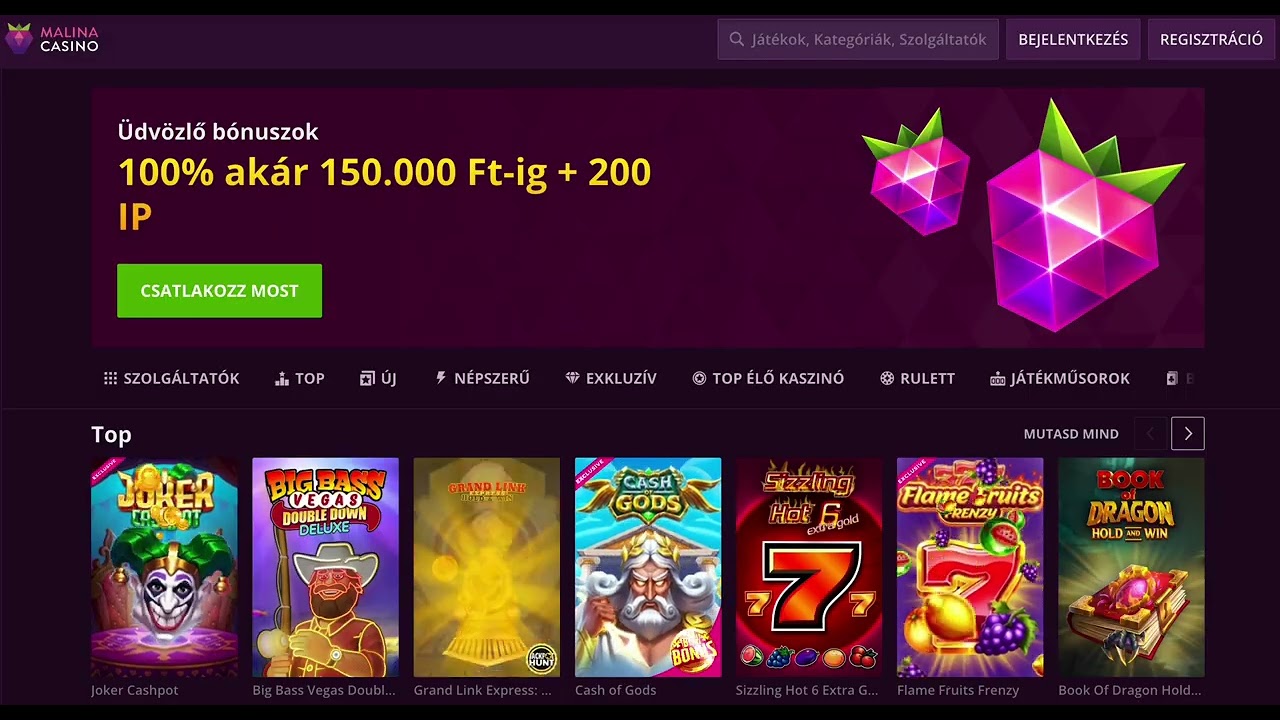Open the Mutasd mind link
Image resolution: width=1280 pixels, height=720 pixels.
point(1071,434)
